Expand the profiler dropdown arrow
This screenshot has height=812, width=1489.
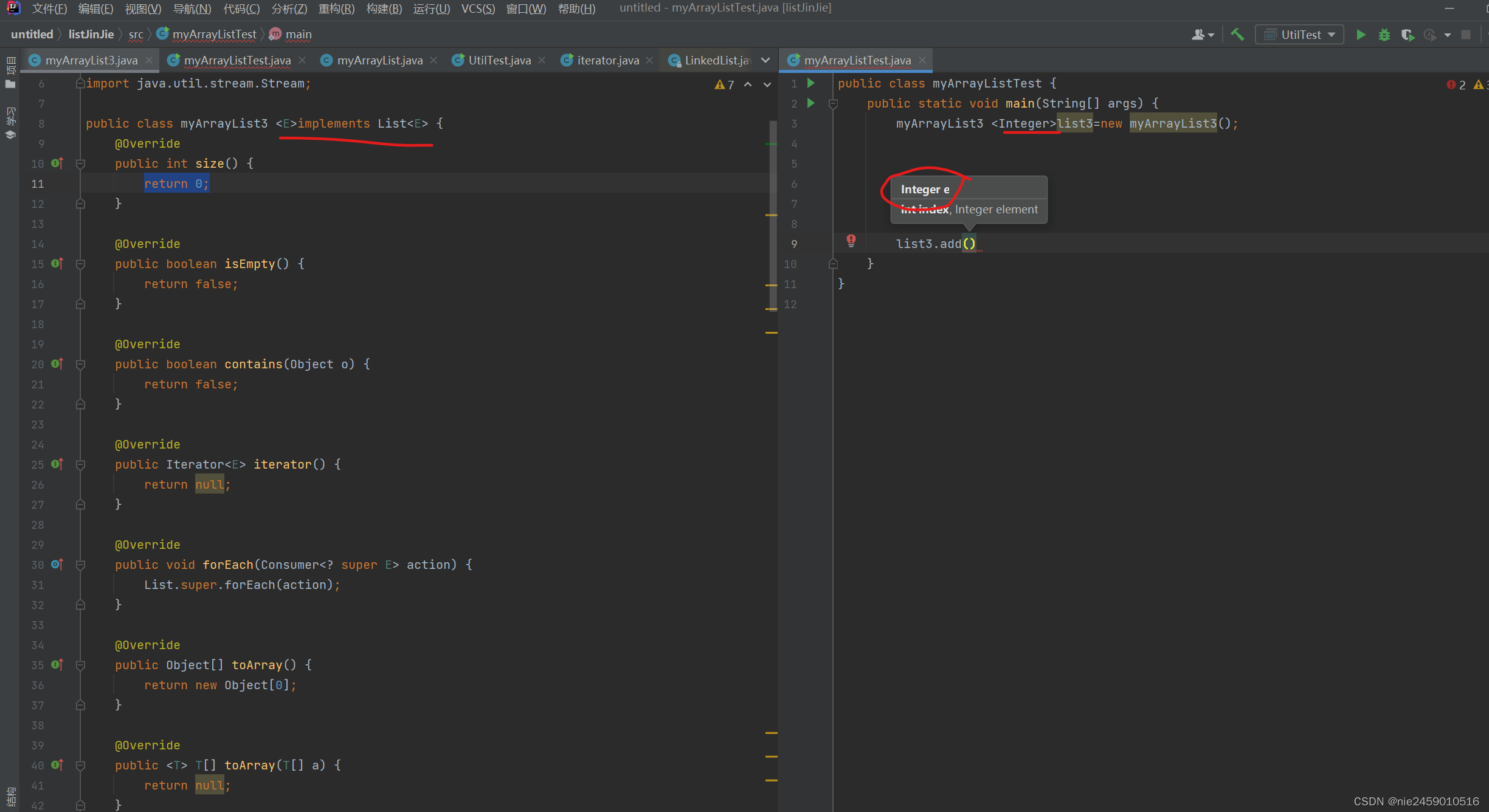click(x=1448, y=35)
